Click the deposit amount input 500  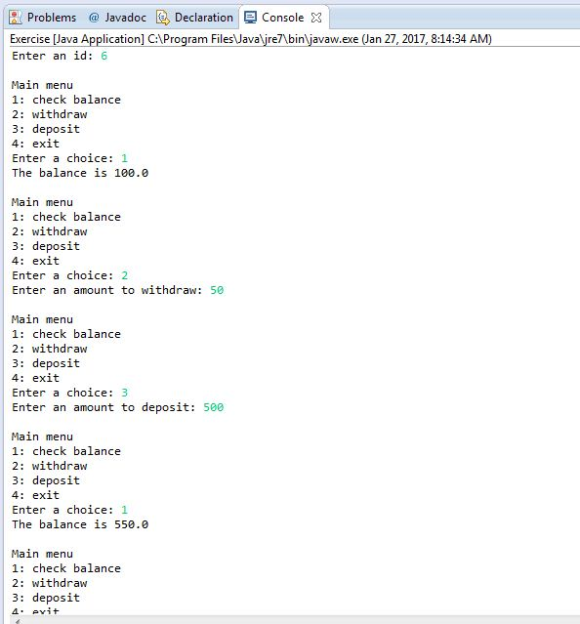[x=214, y=407]
